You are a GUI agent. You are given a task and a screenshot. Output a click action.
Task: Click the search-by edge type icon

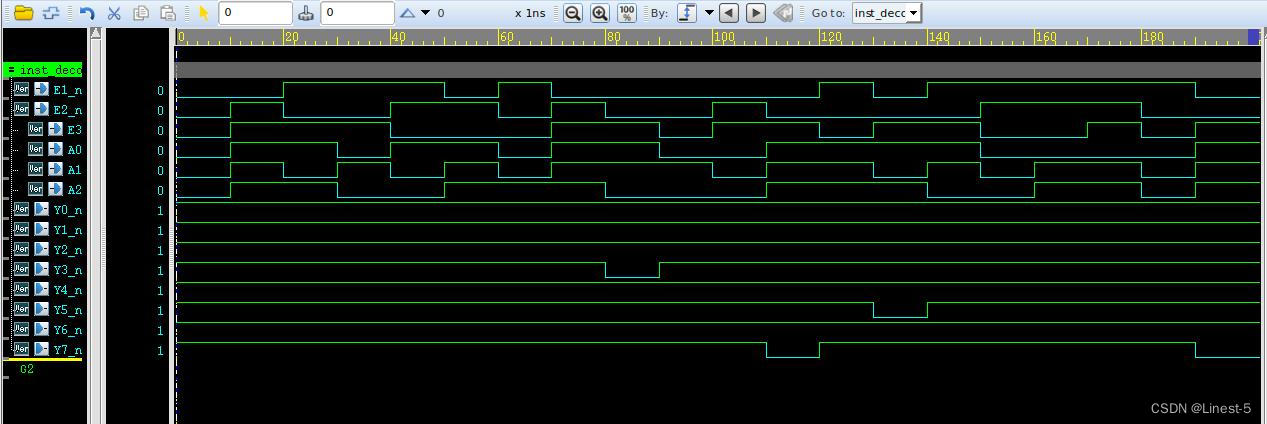pos(687,13)
